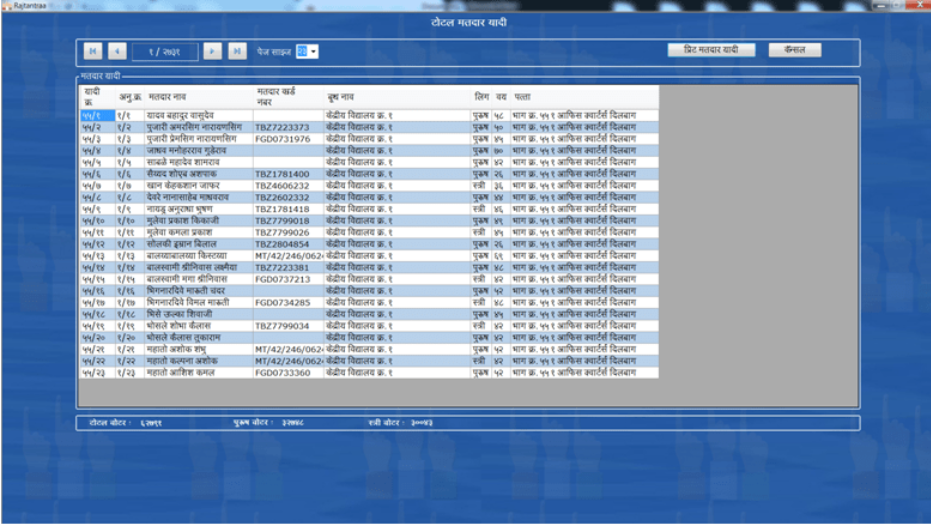
Task: Click the प्रिंट मतदार यादी button
Action: tap(711, 50)
